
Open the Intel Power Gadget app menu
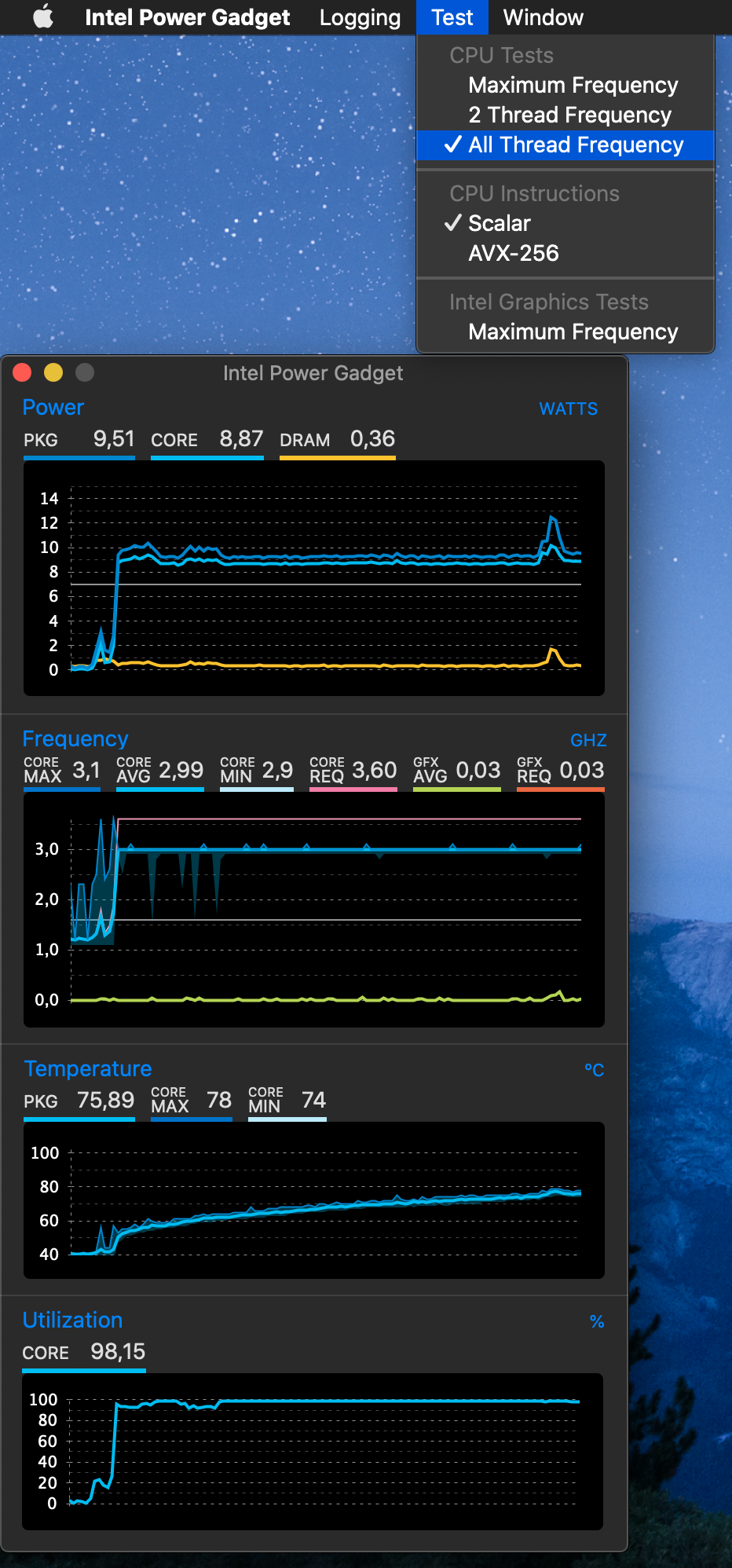tap(187, 17)
